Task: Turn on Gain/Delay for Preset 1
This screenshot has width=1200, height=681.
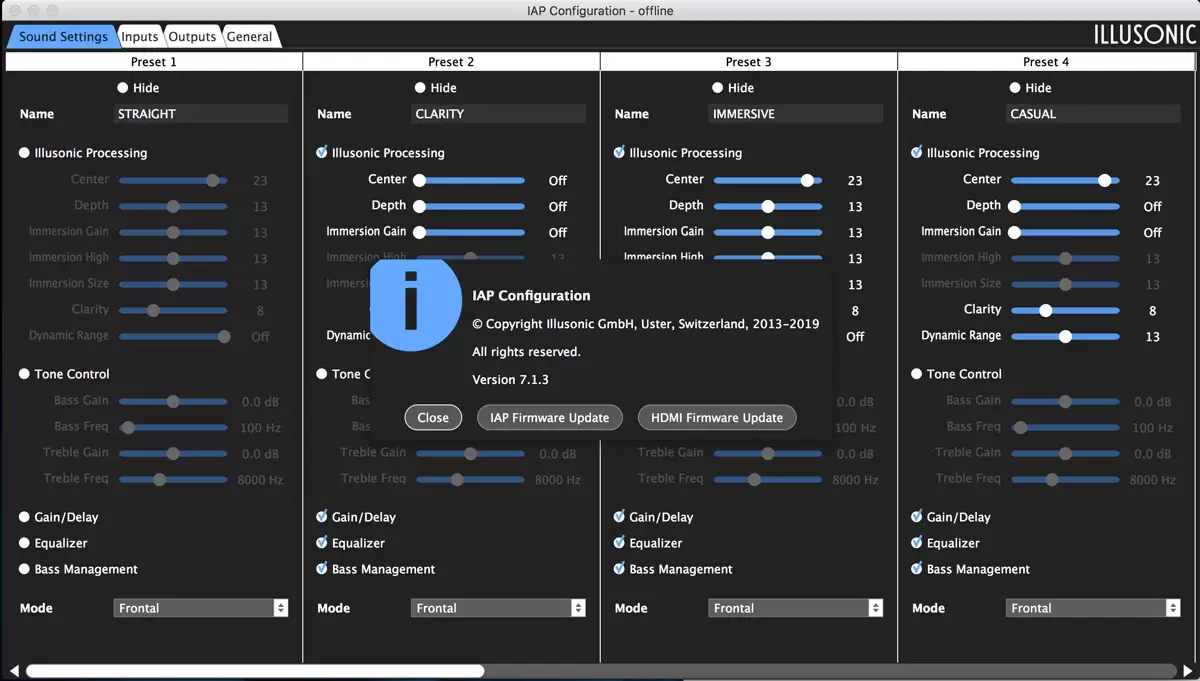Action: 25,517
